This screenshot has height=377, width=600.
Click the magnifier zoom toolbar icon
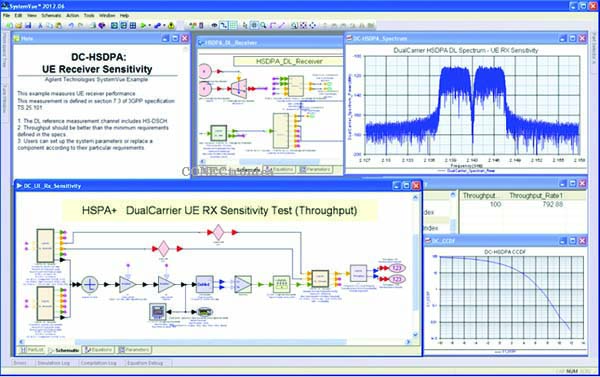tap(263, 26)
